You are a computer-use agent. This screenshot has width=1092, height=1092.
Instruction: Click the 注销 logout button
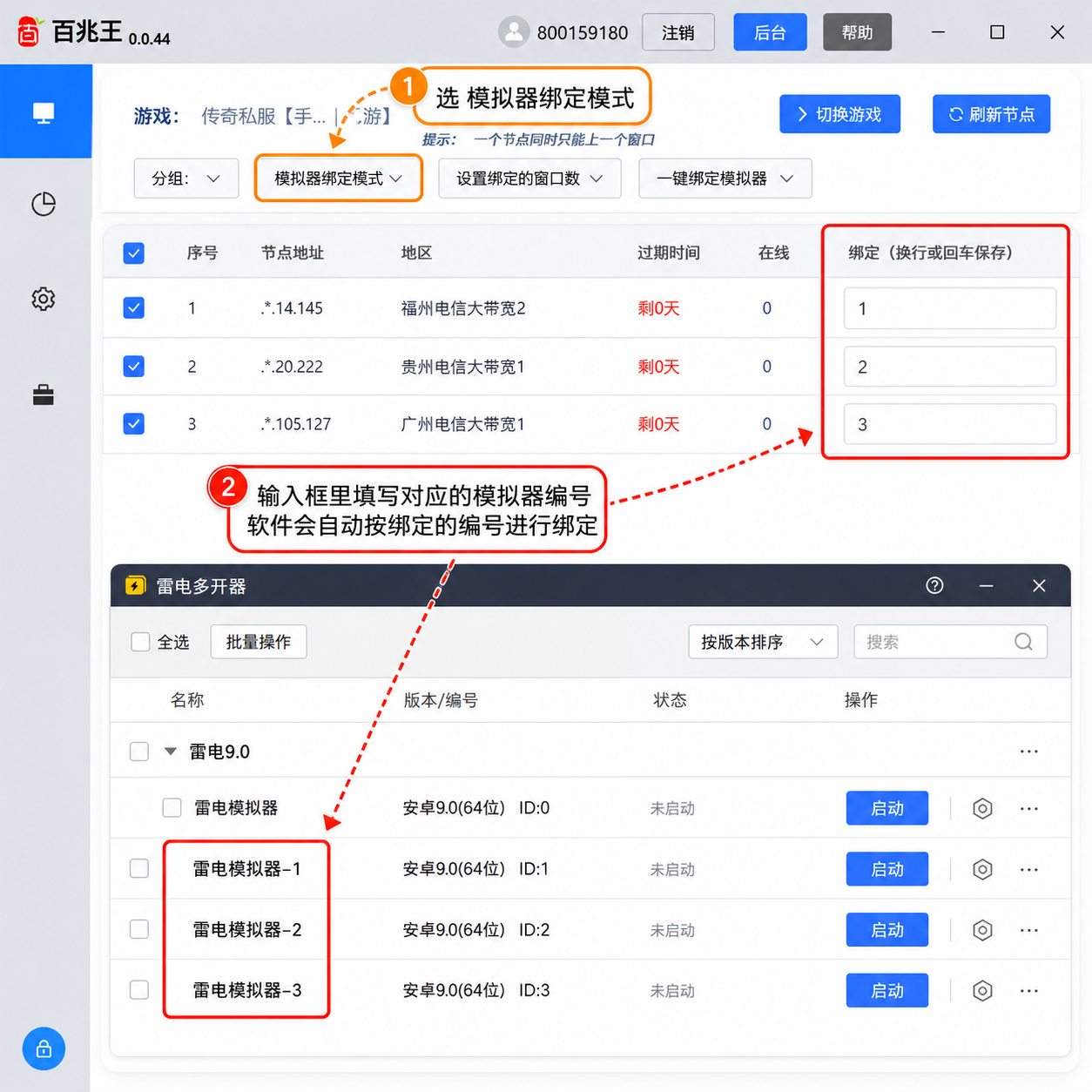coord(678,32)
